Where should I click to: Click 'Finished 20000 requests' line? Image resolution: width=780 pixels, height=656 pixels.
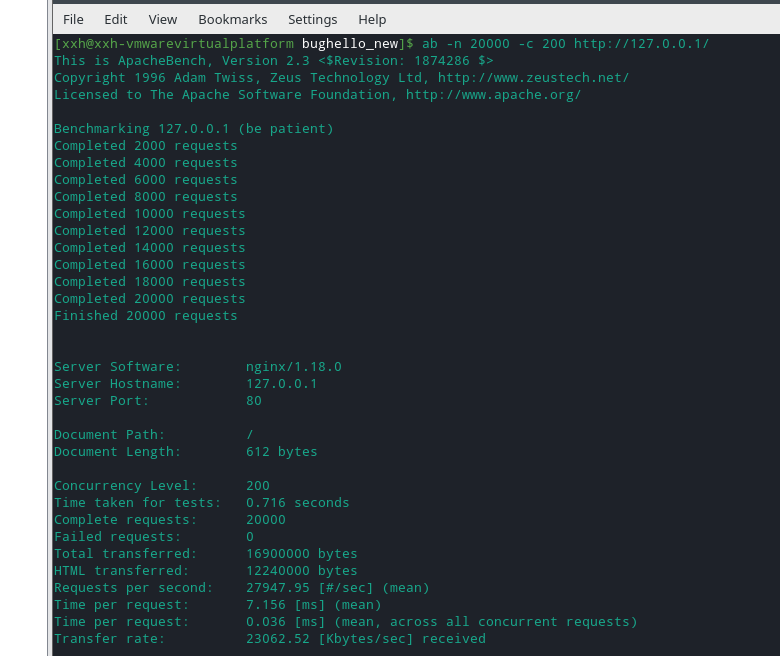pyautogui.click(x=146, y=316)
